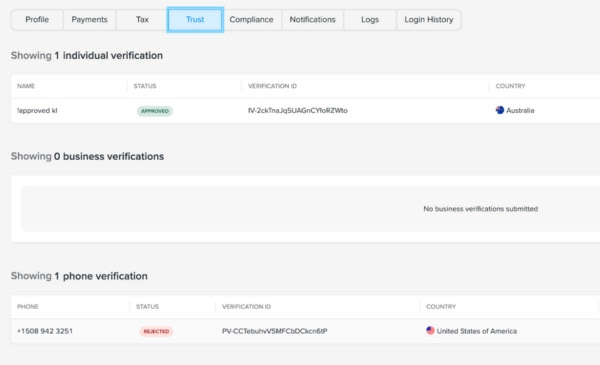Click the red REJECTED status badge
The height and width of the screenshot is (365, 600).
[x=156, y=331]
